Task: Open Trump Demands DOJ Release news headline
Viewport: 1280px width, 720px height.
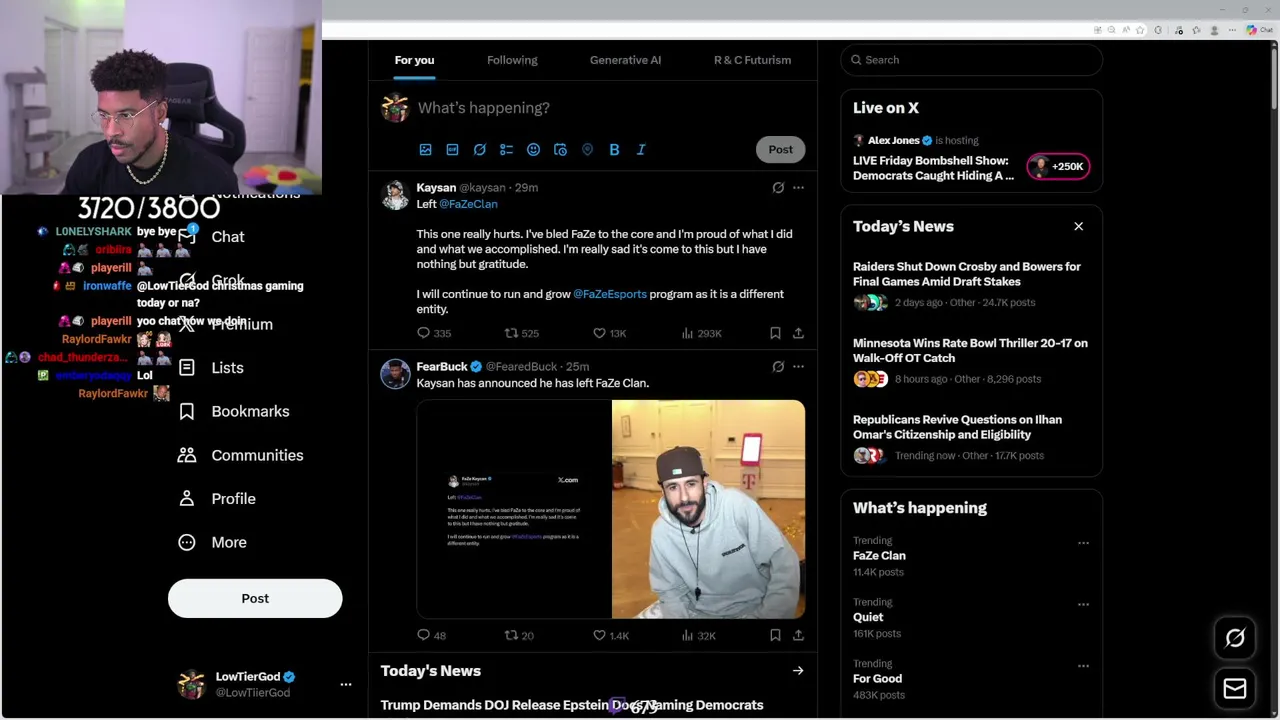Action: [x=572, y=705]
